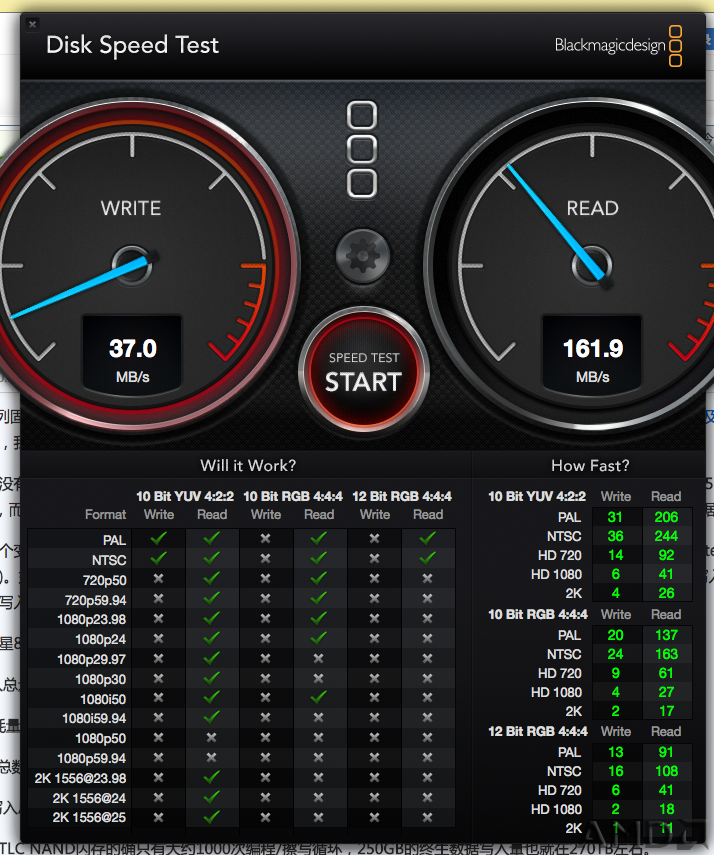Click the How Fast? heading

(590, 466)
